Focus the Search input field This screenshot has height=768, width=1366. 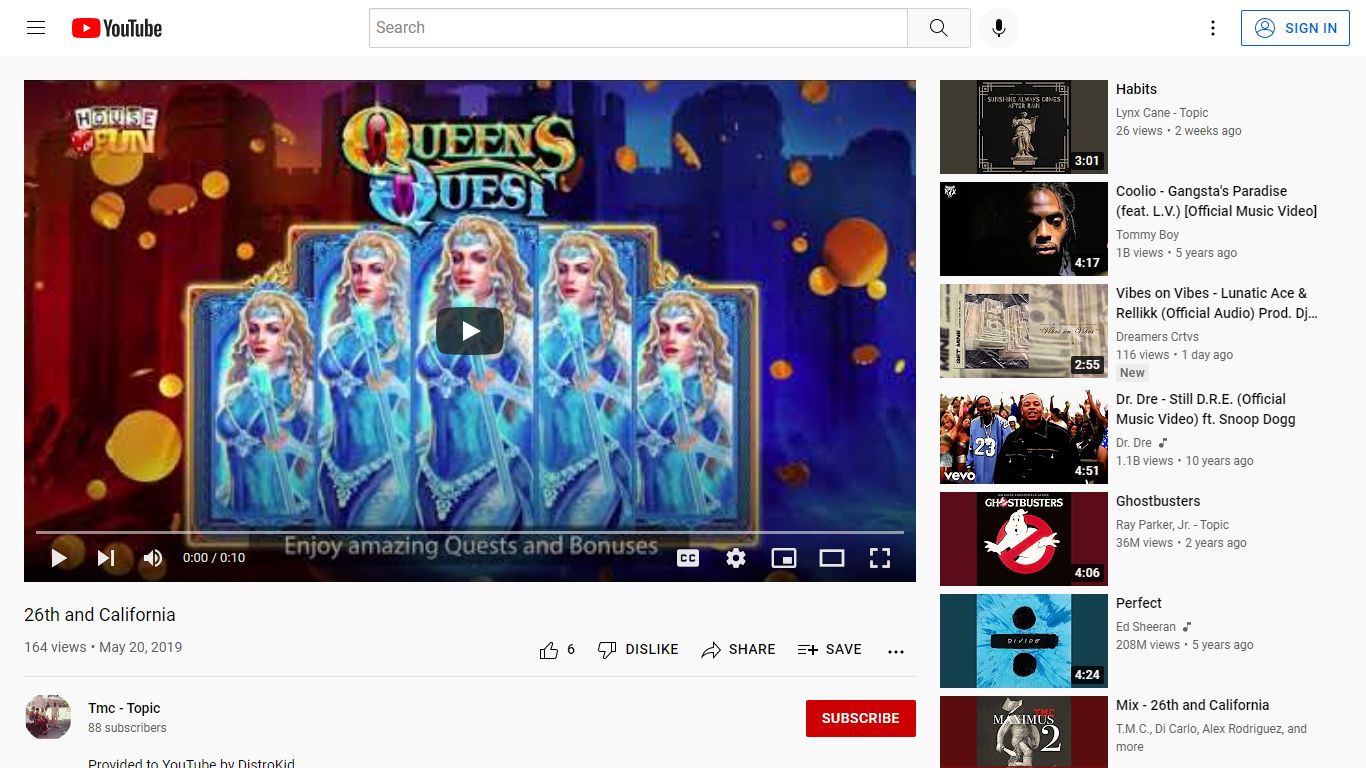point(638,28)
